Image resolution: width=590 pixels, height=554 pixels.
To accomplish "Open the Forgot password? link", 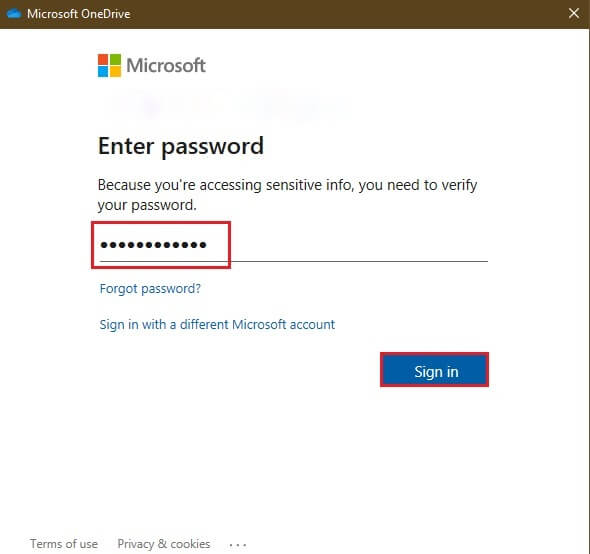I will coord(150,289).
